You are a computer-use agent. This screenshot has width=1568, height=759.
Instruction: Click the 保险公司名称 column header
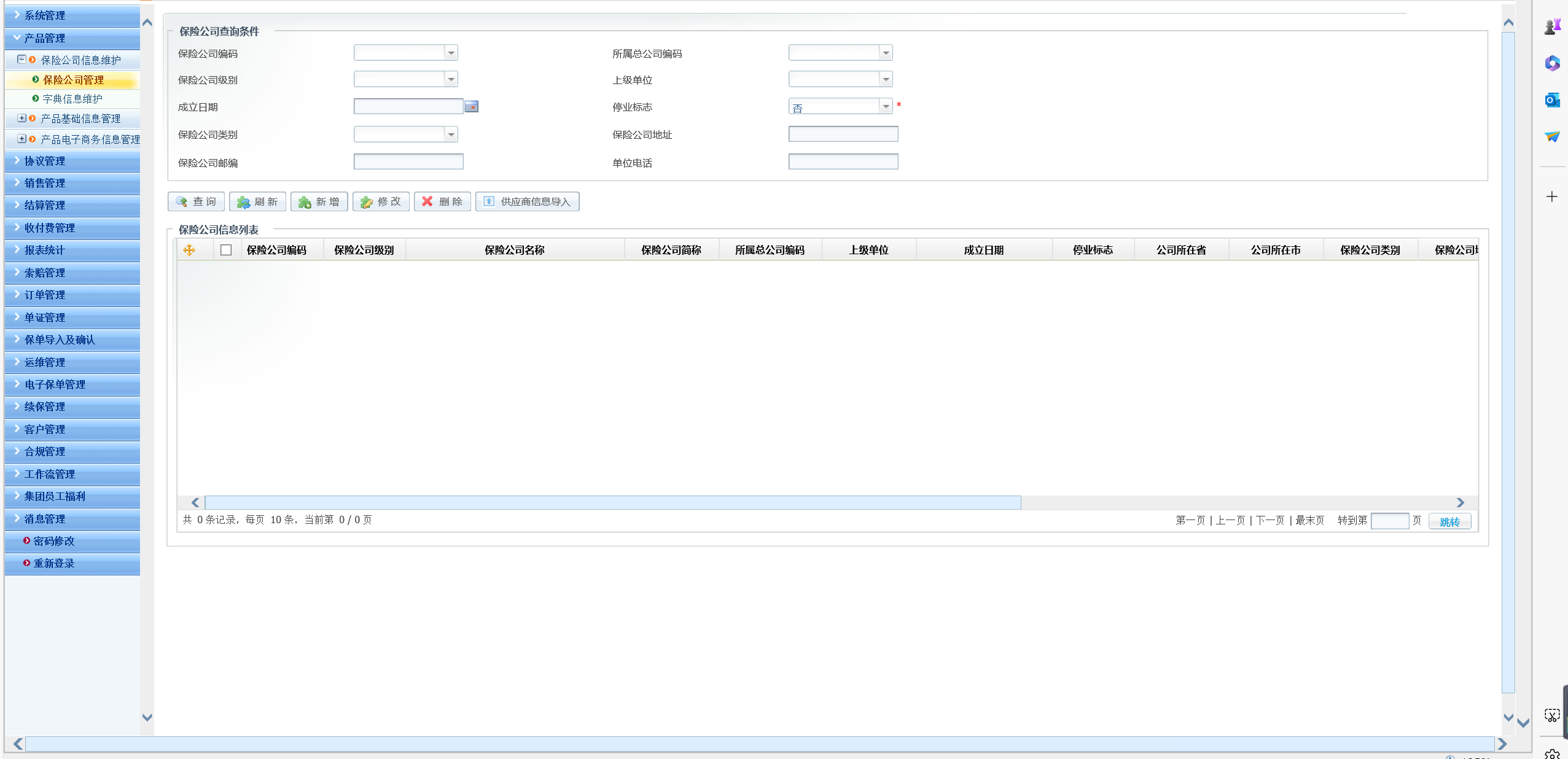pos(515,250)
